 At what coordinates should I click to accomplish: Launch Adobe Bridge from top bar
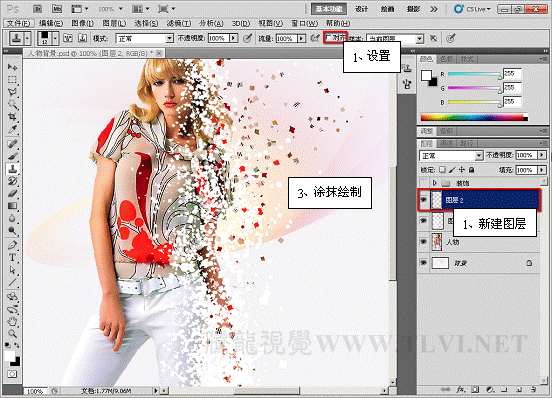[37, 9]
